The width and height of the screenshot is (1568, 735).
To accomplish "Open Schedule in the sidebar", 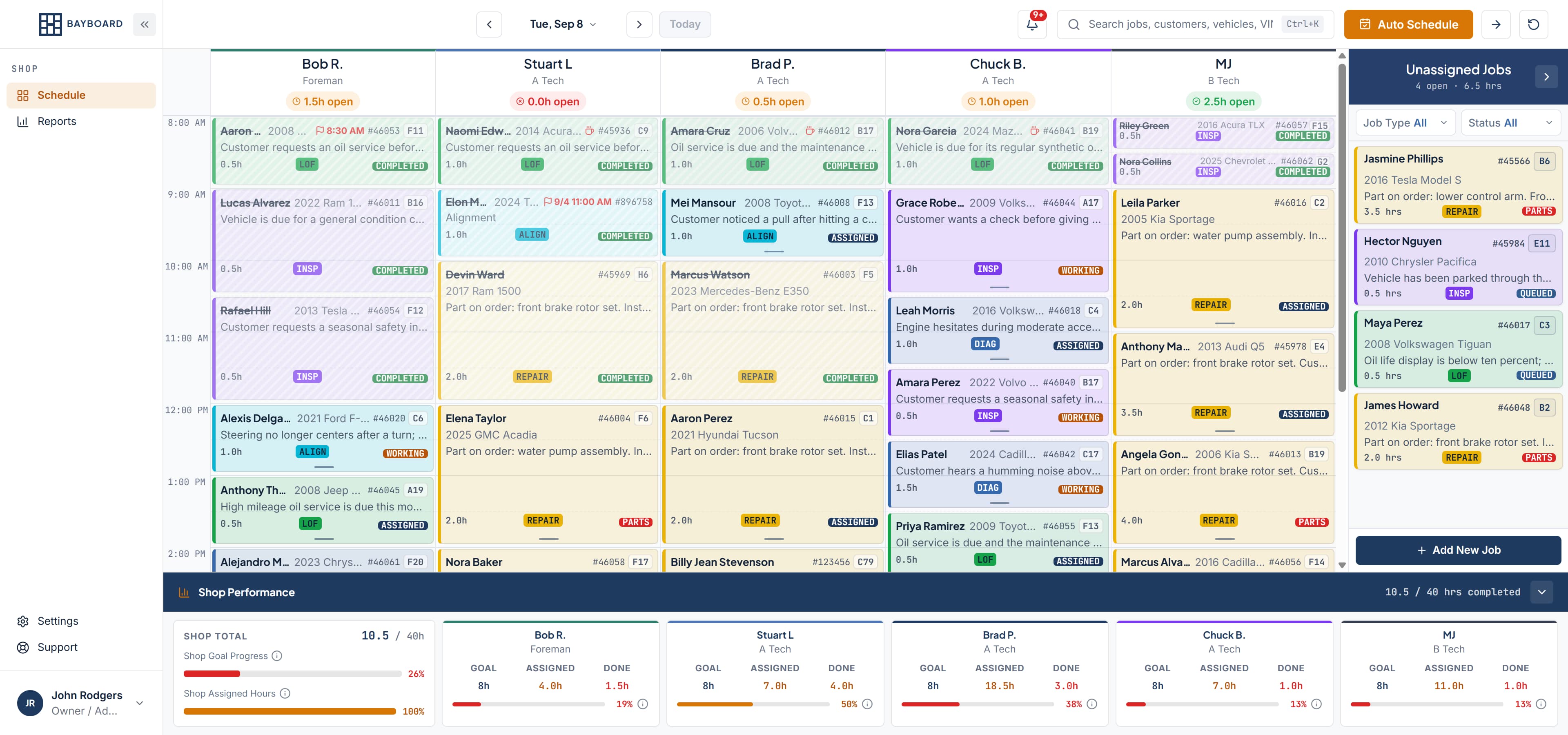I will click(x=81, y=96).
